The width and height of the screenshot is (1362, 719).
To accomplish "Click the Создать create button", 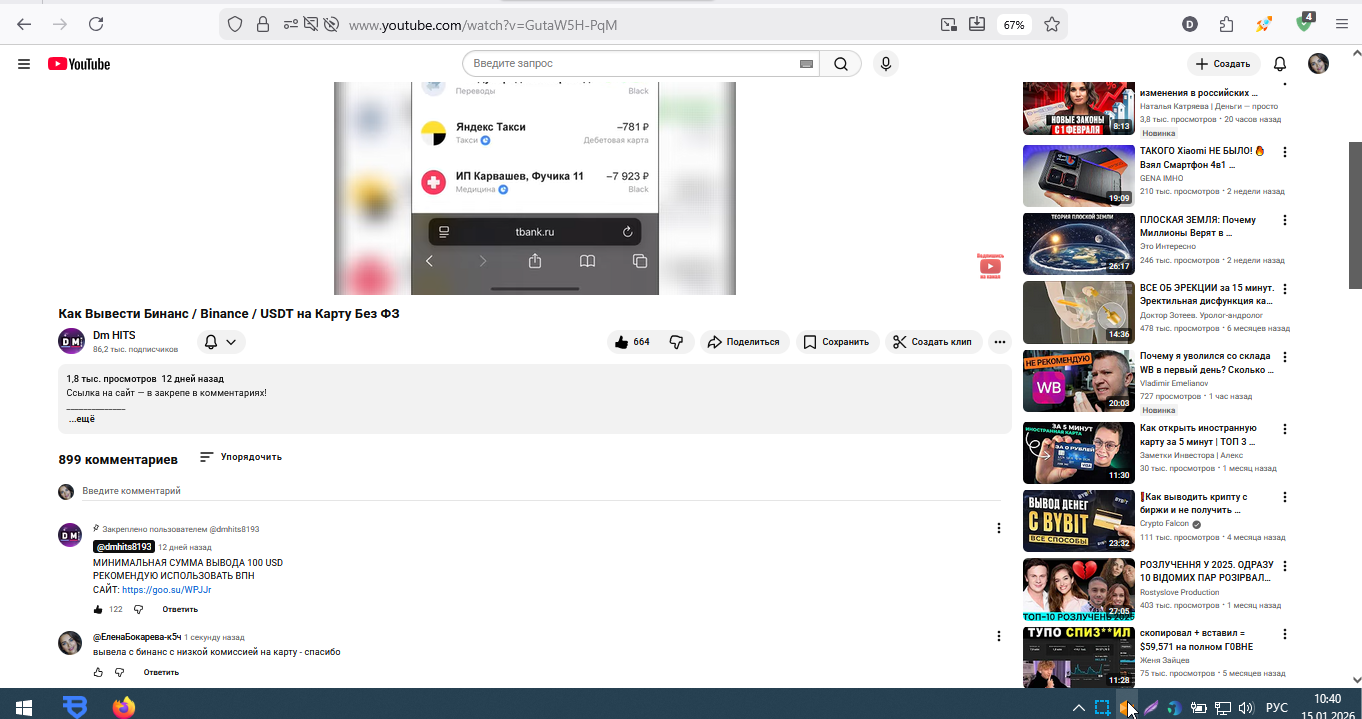I will pos(1224,64).
